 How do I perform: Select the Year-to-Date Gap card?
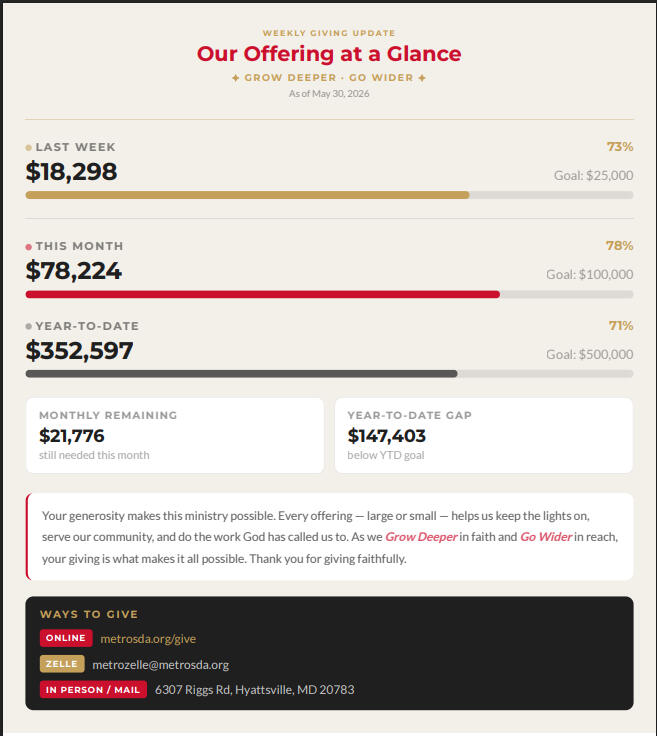(x=484, y=436)
